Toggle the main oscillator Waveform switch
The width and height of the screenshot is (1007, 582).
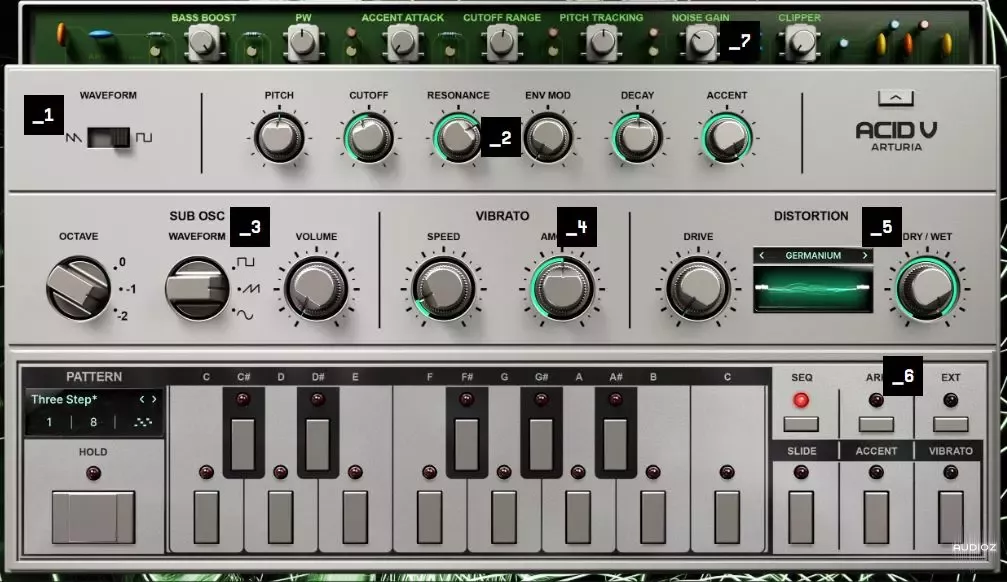tap(109, 137)
